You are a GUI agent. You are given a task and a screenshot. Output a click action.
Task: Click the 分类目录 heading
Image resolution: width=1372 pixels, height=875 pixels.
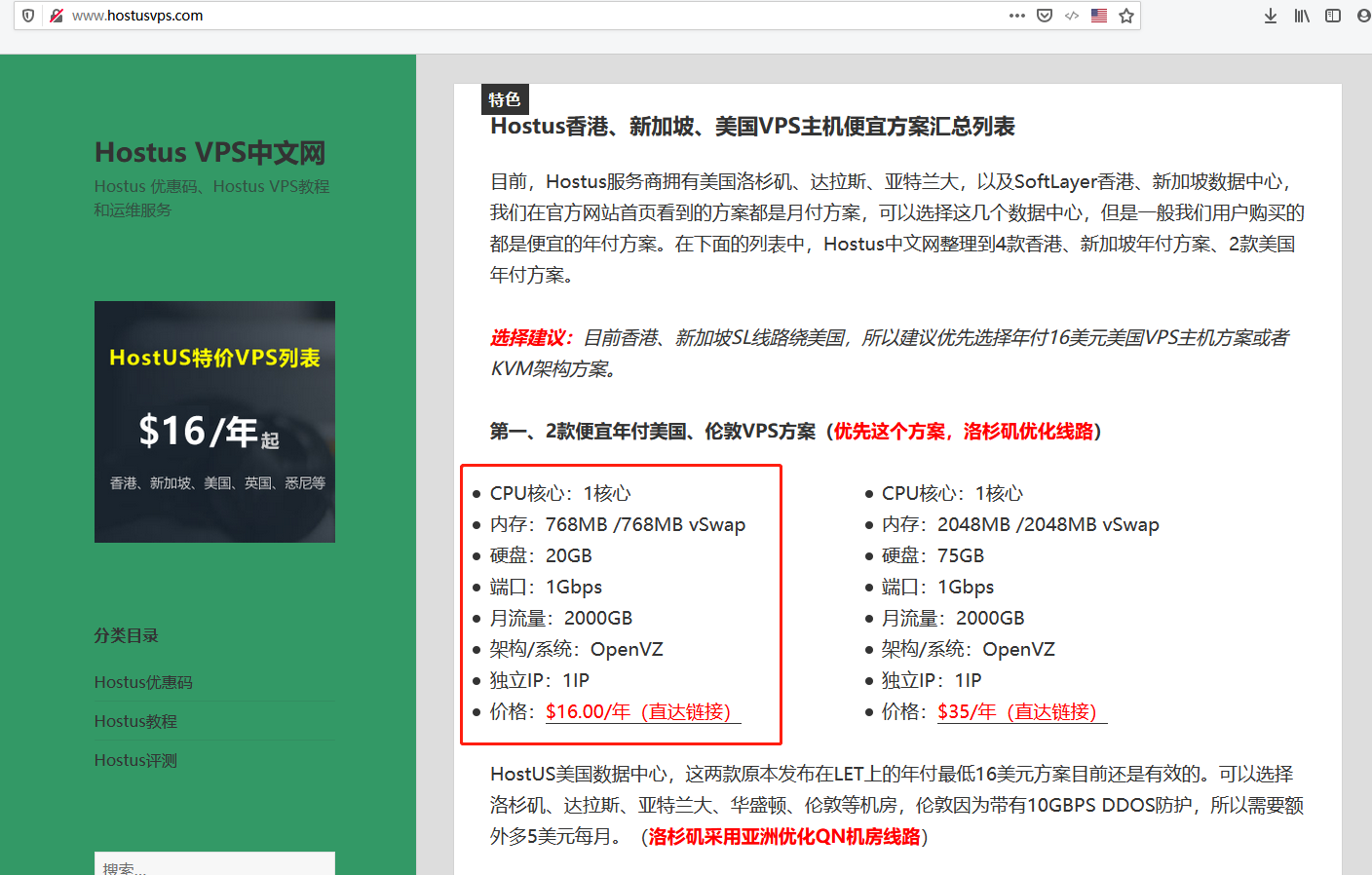click(126, 635)
